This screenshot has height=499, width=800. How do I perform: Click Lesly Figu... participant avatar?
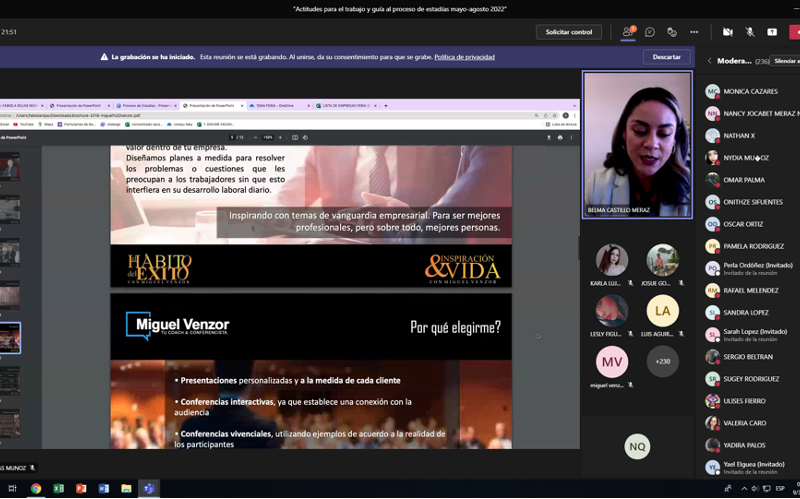coord(612,310)
